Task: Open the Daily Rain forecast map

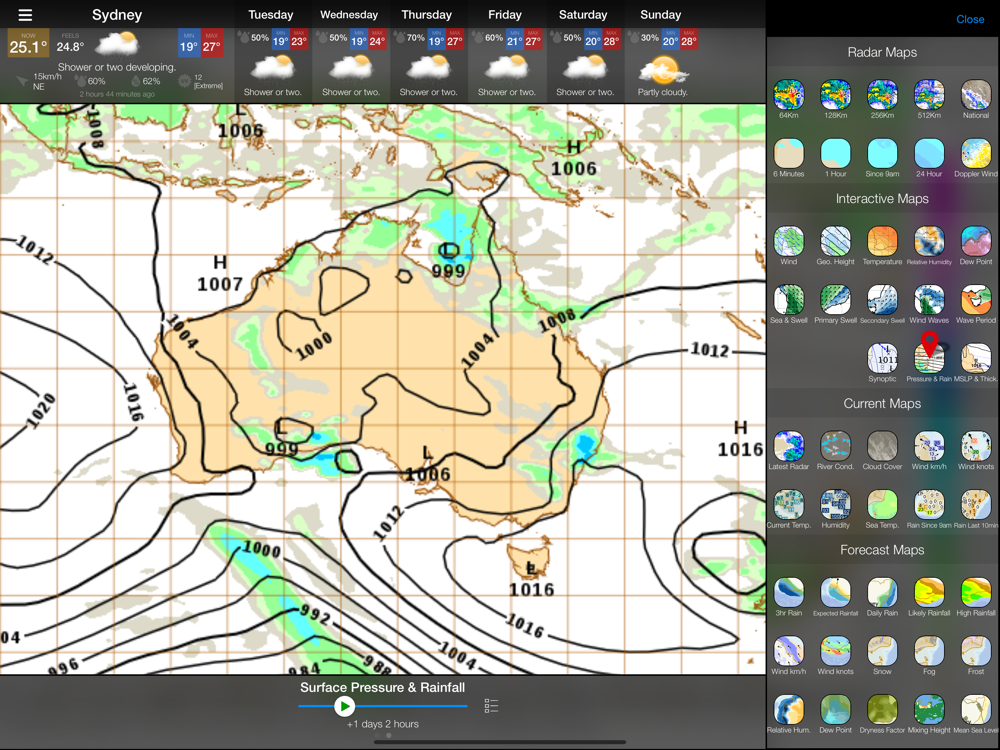Action: coord(883,593)
